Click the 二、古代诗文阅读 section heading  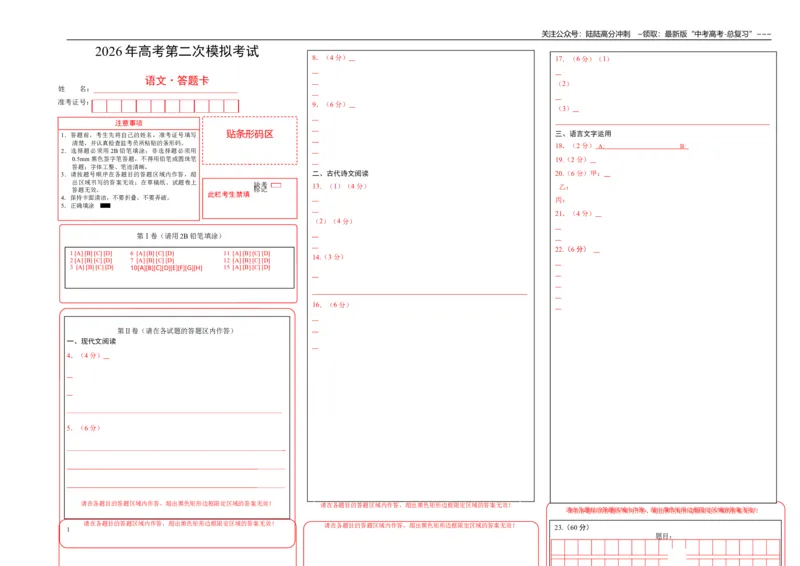340,174
